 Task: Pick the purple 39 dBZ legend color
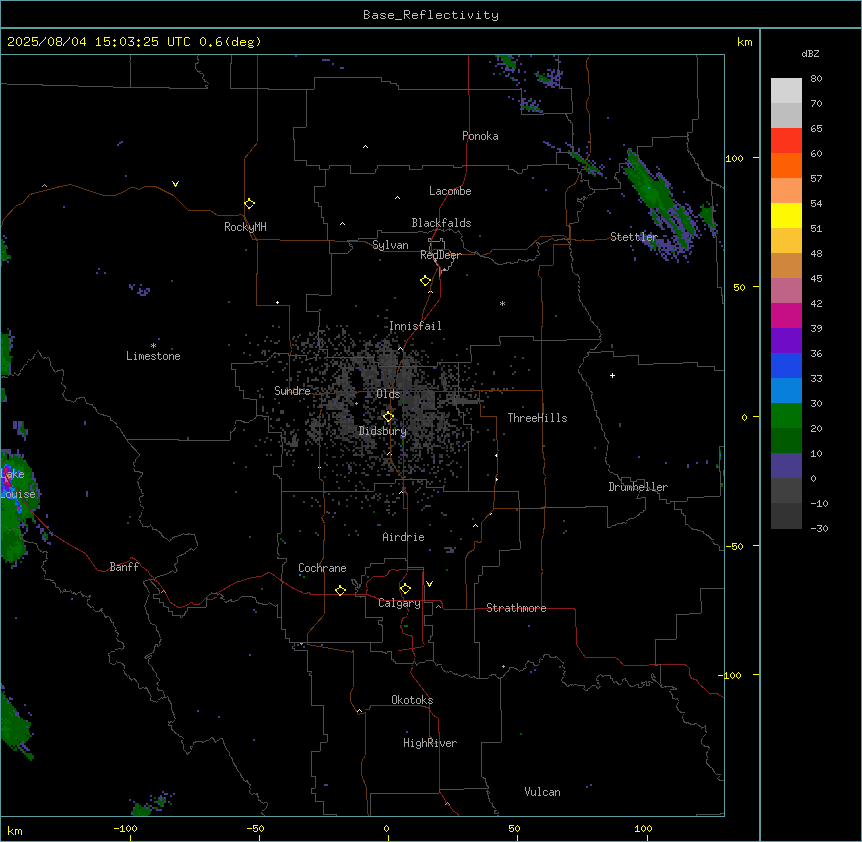[786, 340]
